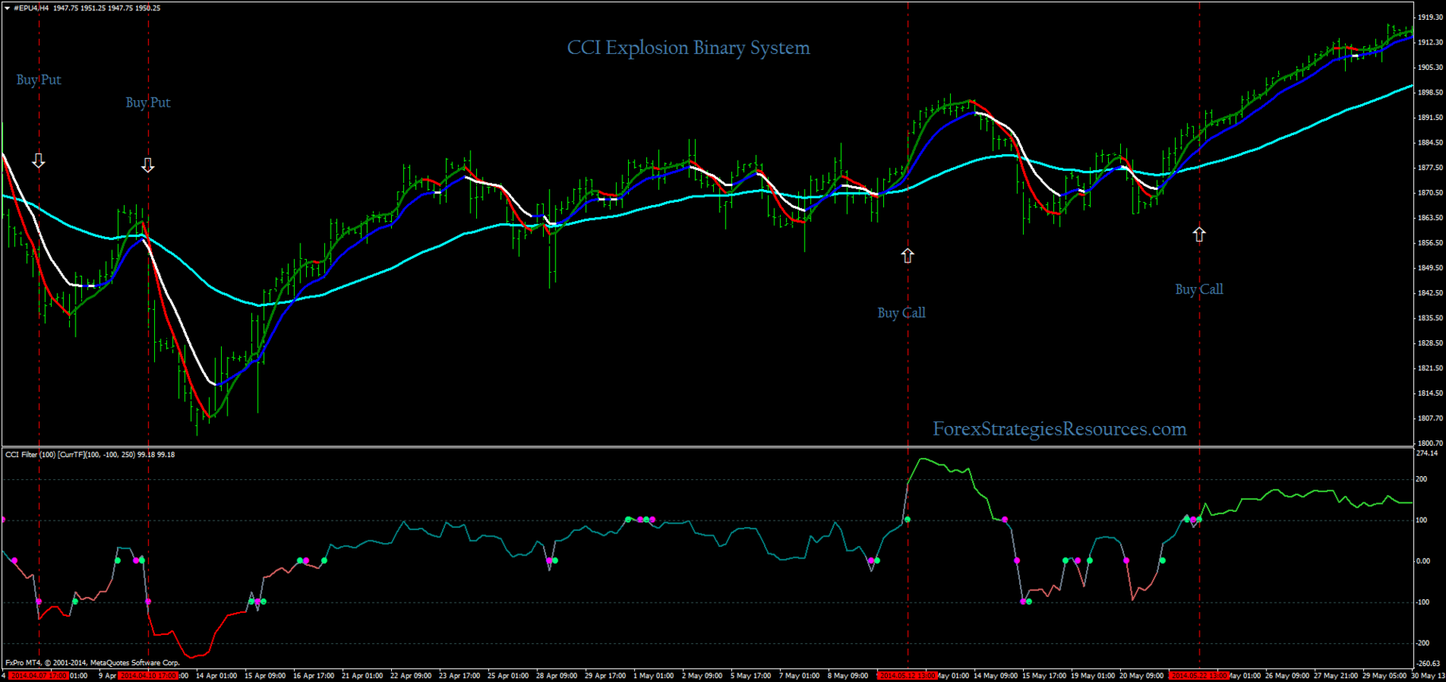Viewport: 1446px width, 682px height.
Task: Open the chart menu triangle beside #EPU4,H4
Action: coord(6,8)
